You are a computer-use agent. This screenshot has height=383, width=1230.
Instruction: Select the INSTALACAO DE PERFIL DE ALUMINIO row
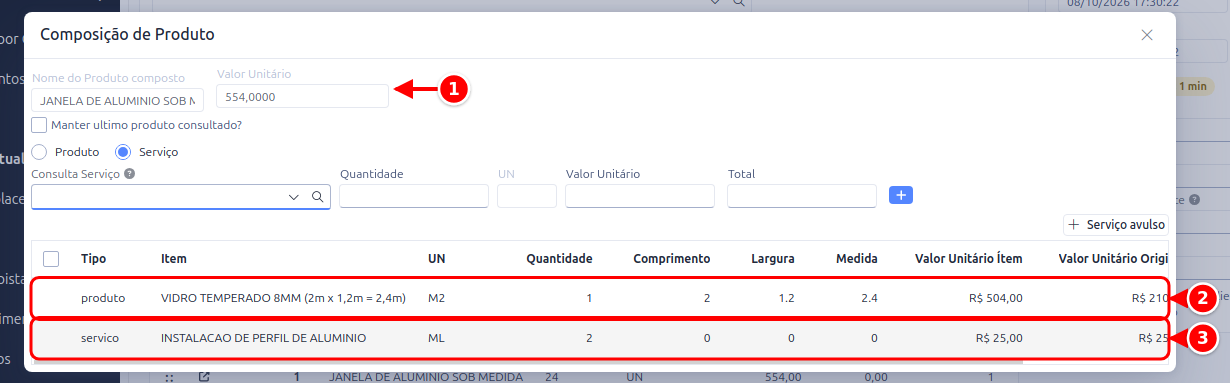pyautogui.click(x=600, y=338)
